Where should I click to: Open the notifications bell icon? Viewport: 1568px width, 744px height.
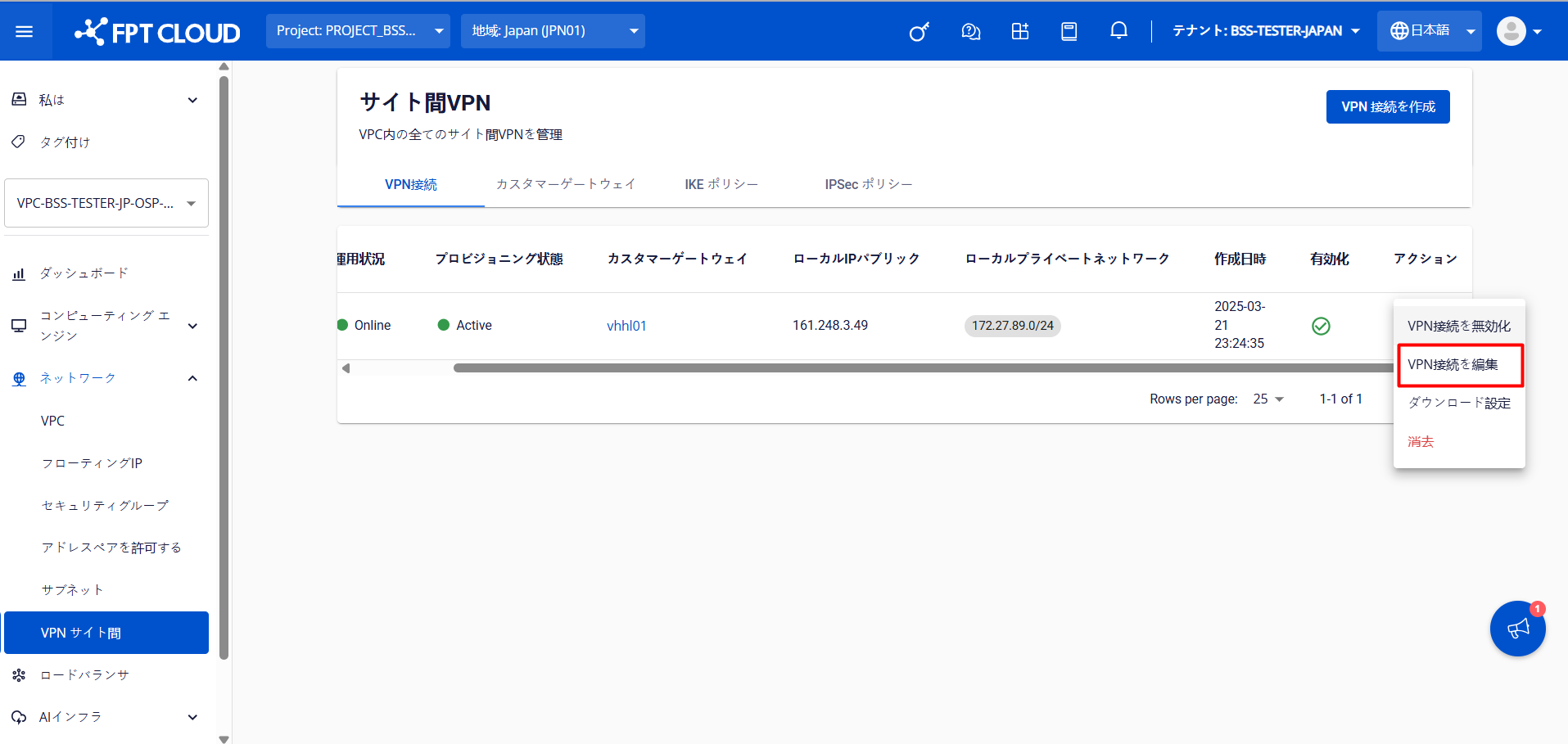[1118, 31]
